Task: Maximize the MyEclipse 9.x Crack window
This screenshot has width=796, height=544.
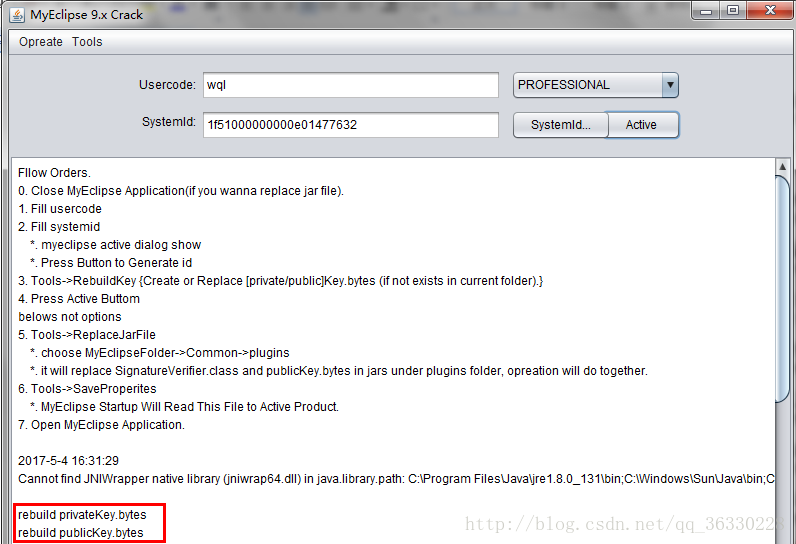Action: point(733,11)
